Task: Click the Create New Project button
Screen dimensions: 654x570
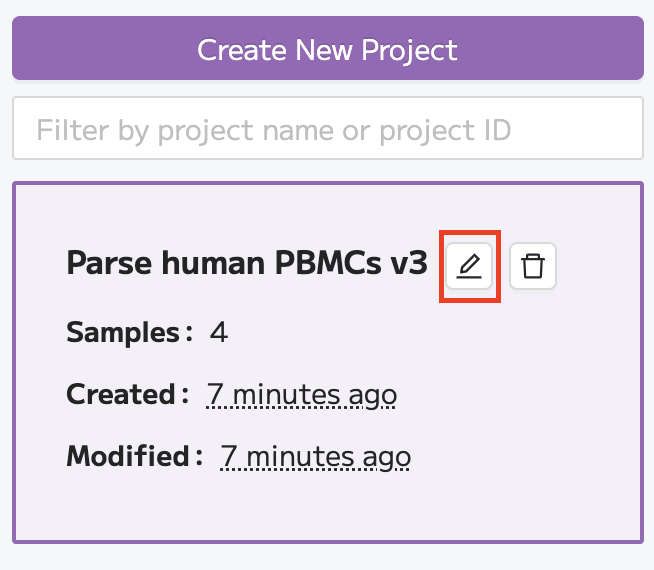Action: (328, 48)
